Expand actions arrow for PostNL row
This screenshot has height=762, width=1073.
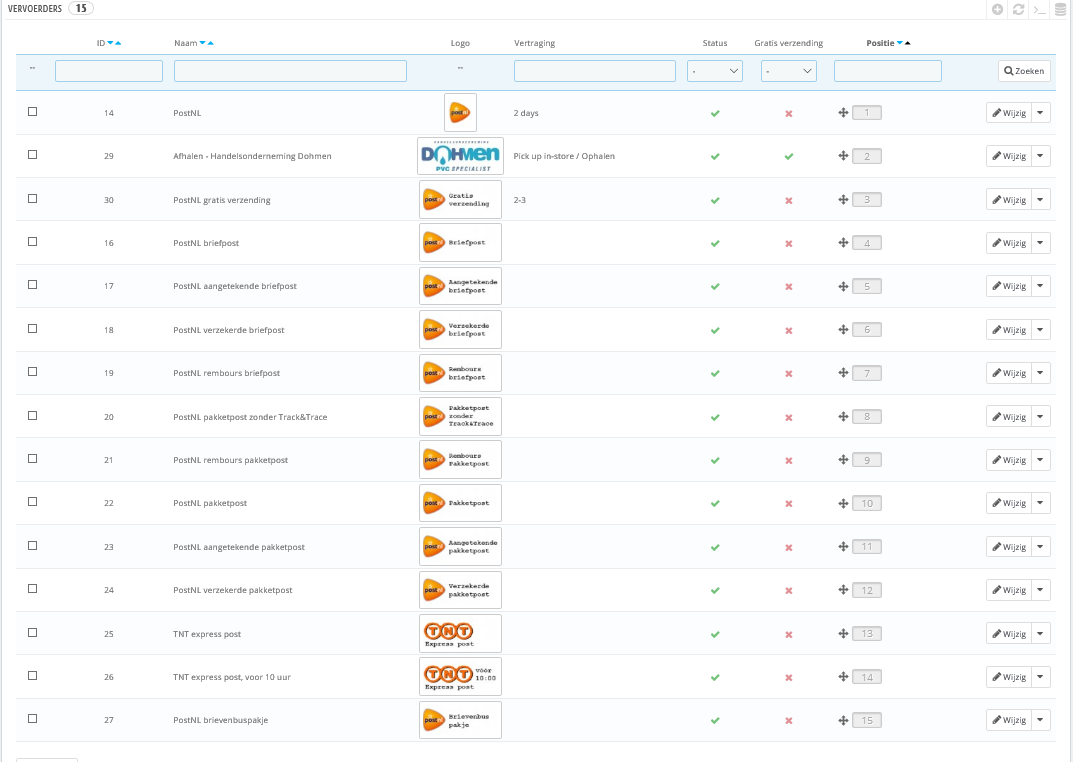(1040, 113)
